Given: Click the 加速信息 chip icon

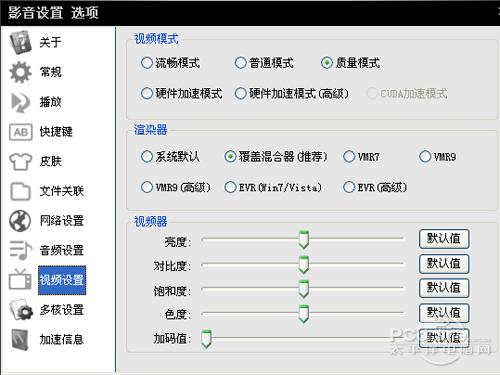Looking at the screenshot, I should pos(20,339).
